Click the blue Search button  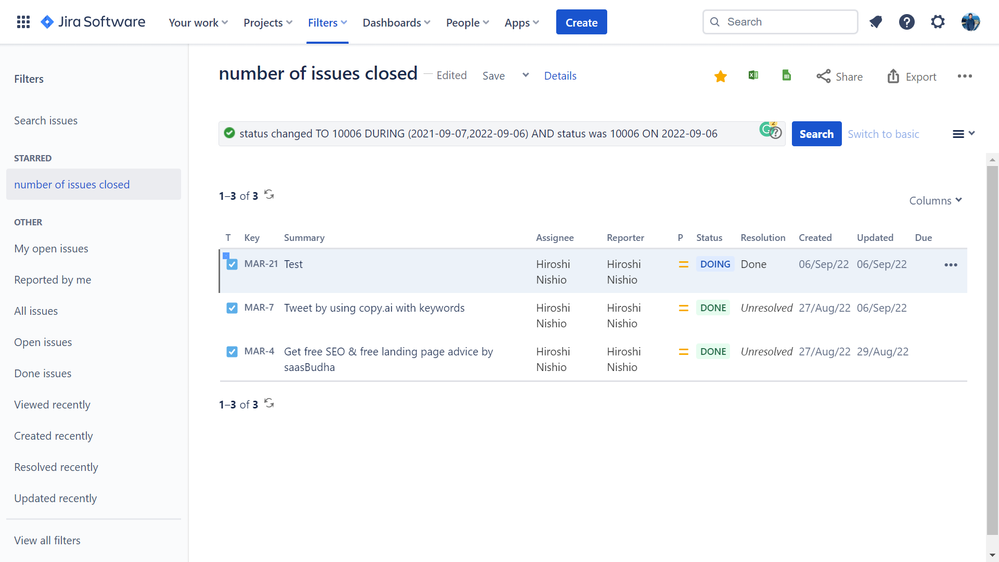[816, 134]
